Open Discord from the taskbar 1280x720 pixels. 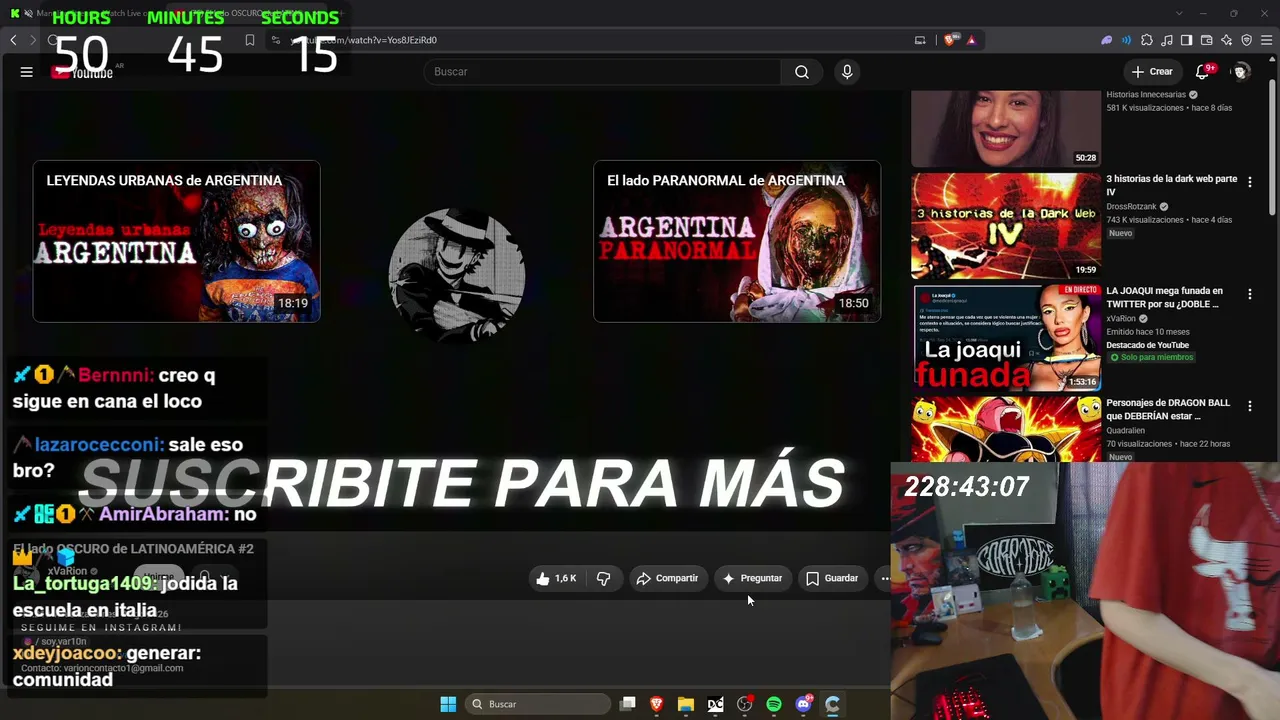pos(803,704)
